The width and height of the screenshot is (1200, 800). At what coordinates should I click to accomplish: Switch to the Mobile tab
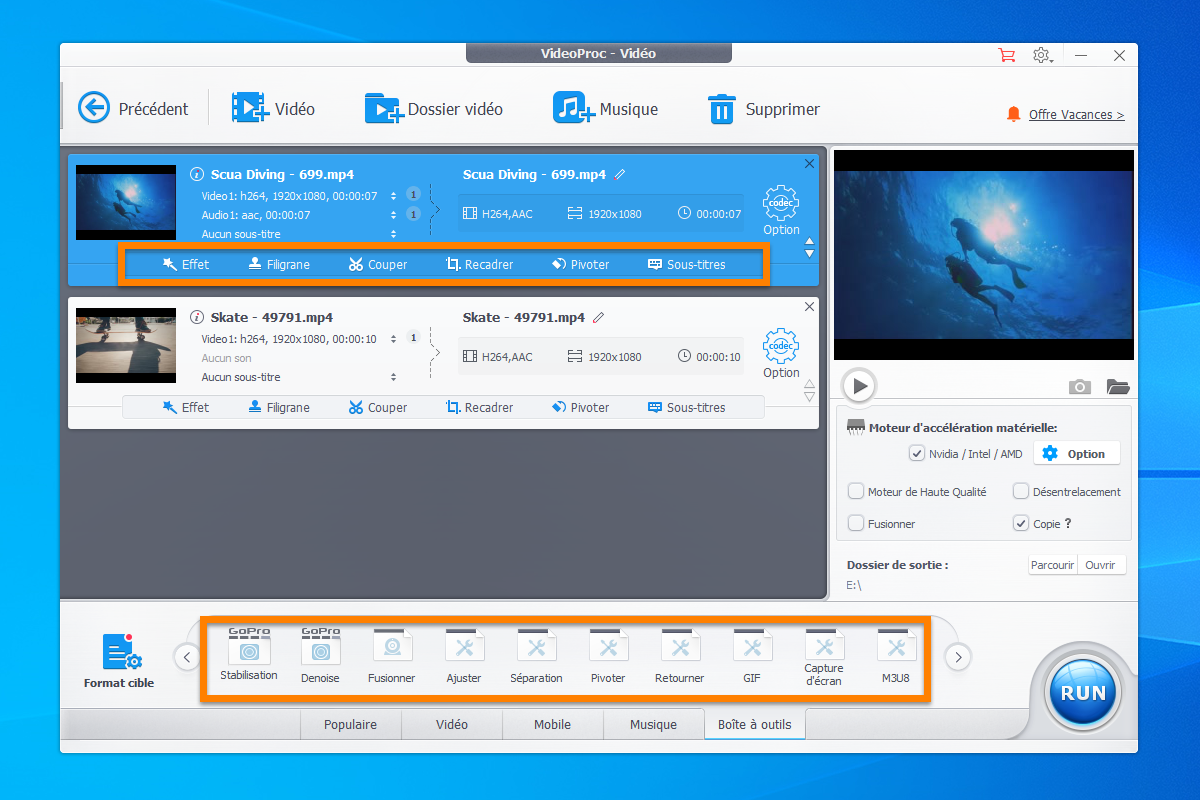pyautogui.click(x=552, y=724)
